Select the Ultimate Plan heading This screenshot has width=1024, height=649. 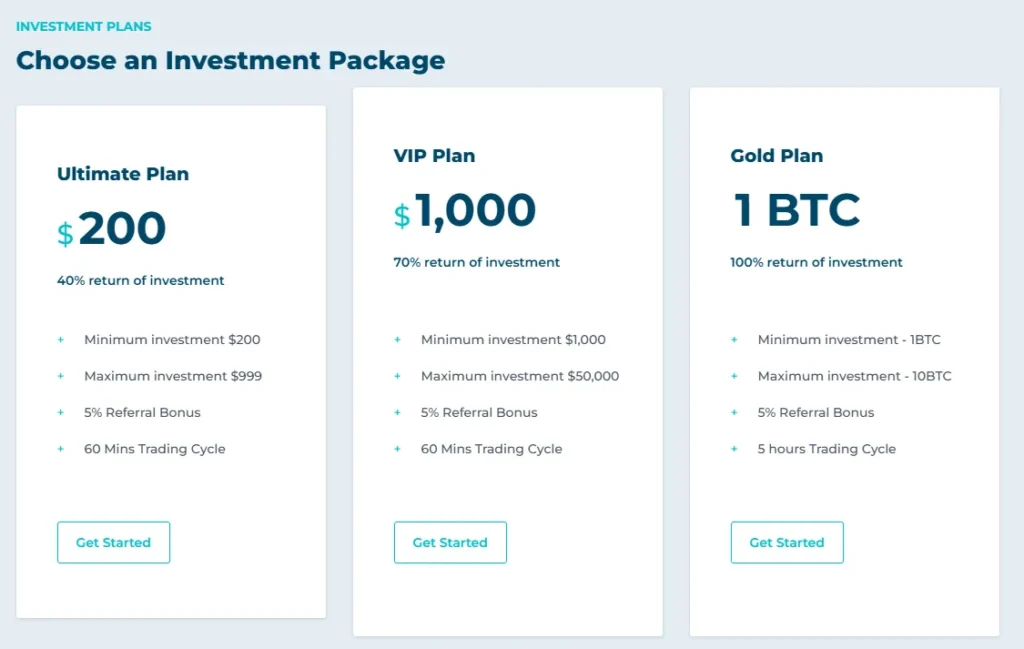[x=122, y=173]
